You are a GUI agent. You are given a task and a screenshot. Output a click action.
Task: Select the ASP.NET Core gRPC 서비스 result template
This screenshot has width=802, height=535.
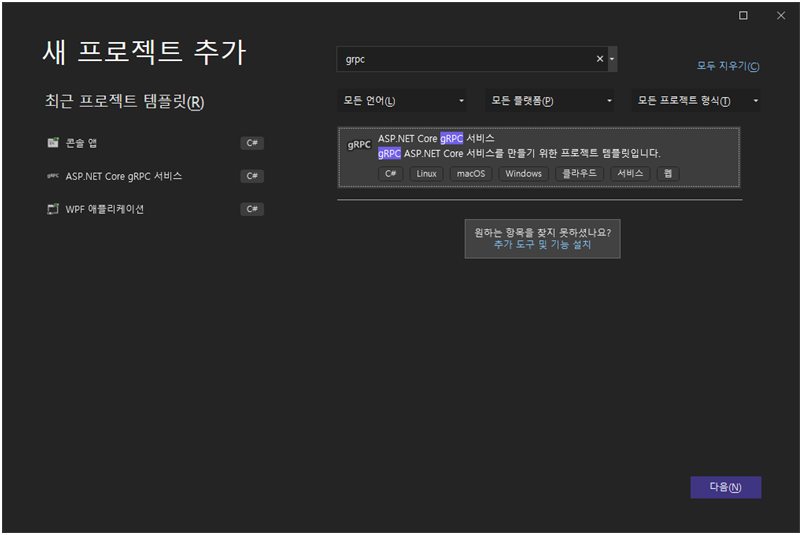(539, 158)
